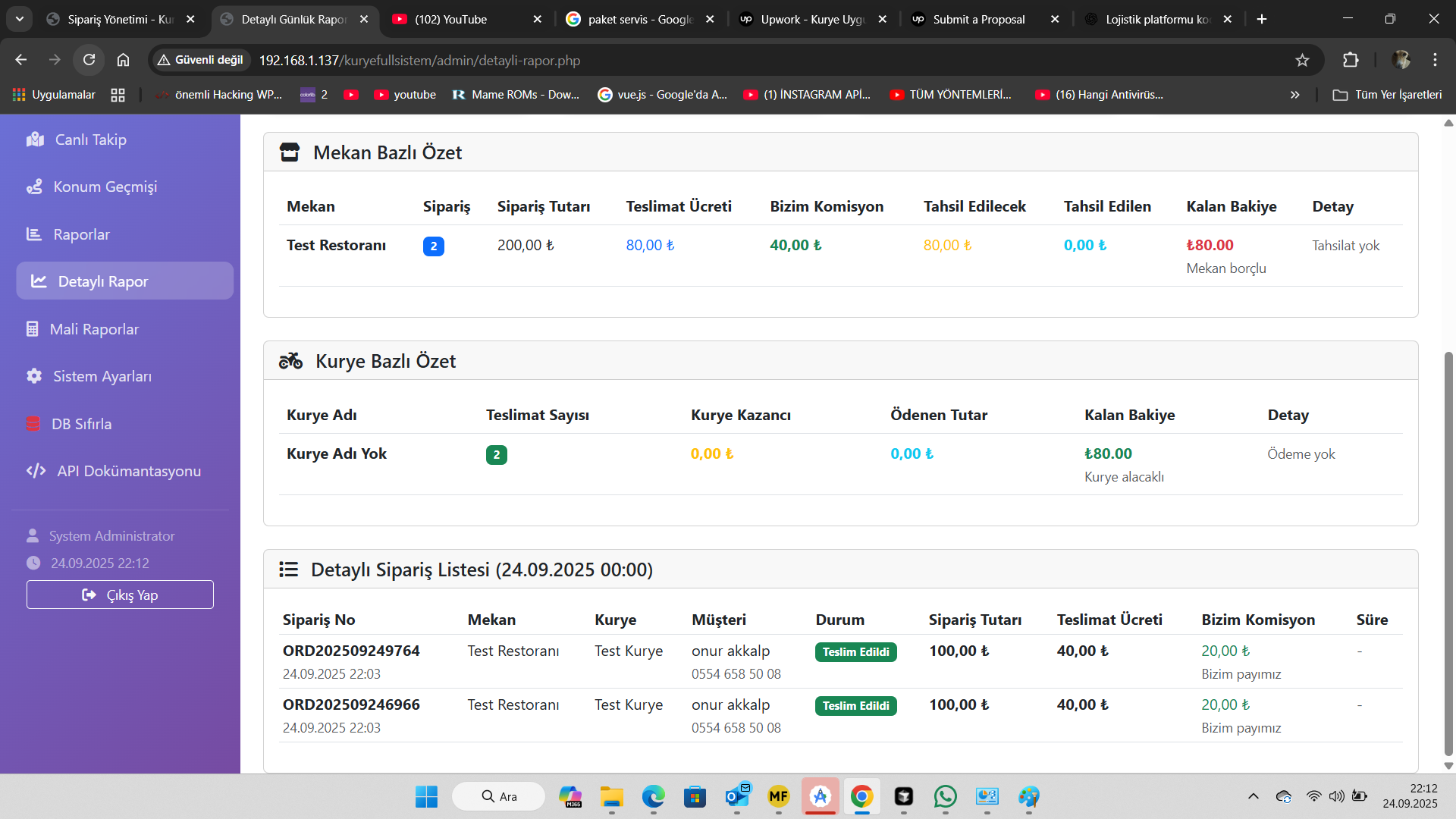Click the bookmark star in address bar
This screenshot has width=1456, height=819.
(x=1302, y=60)
